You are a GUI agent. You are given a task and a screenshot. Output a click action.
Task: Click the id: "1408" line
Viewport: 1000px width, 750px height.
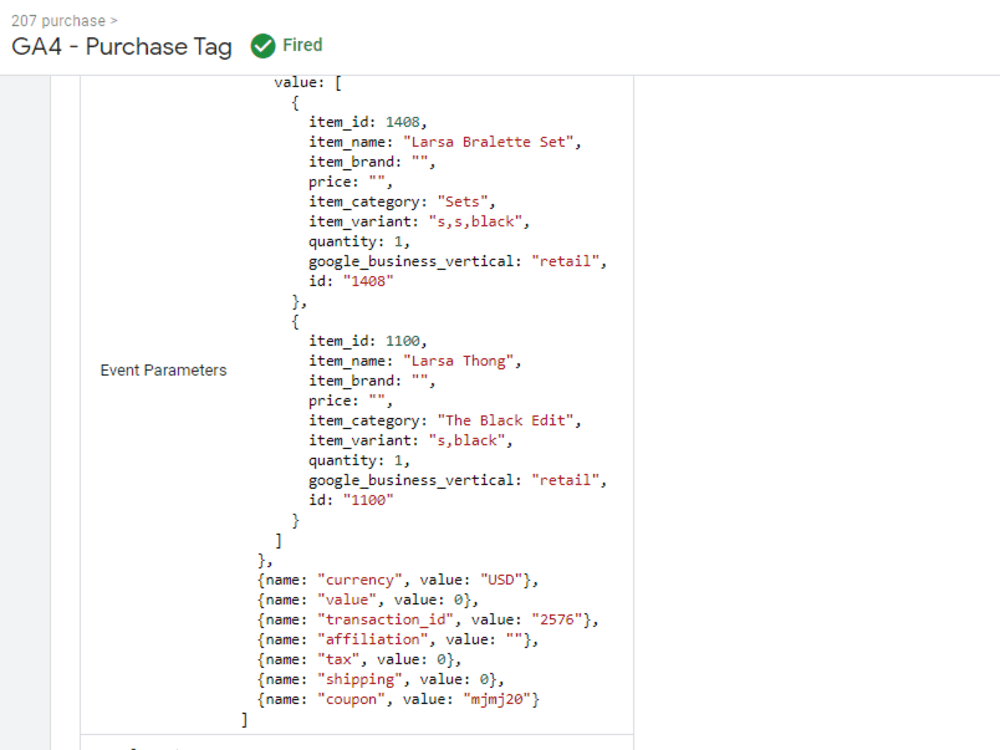click(351, 281)
